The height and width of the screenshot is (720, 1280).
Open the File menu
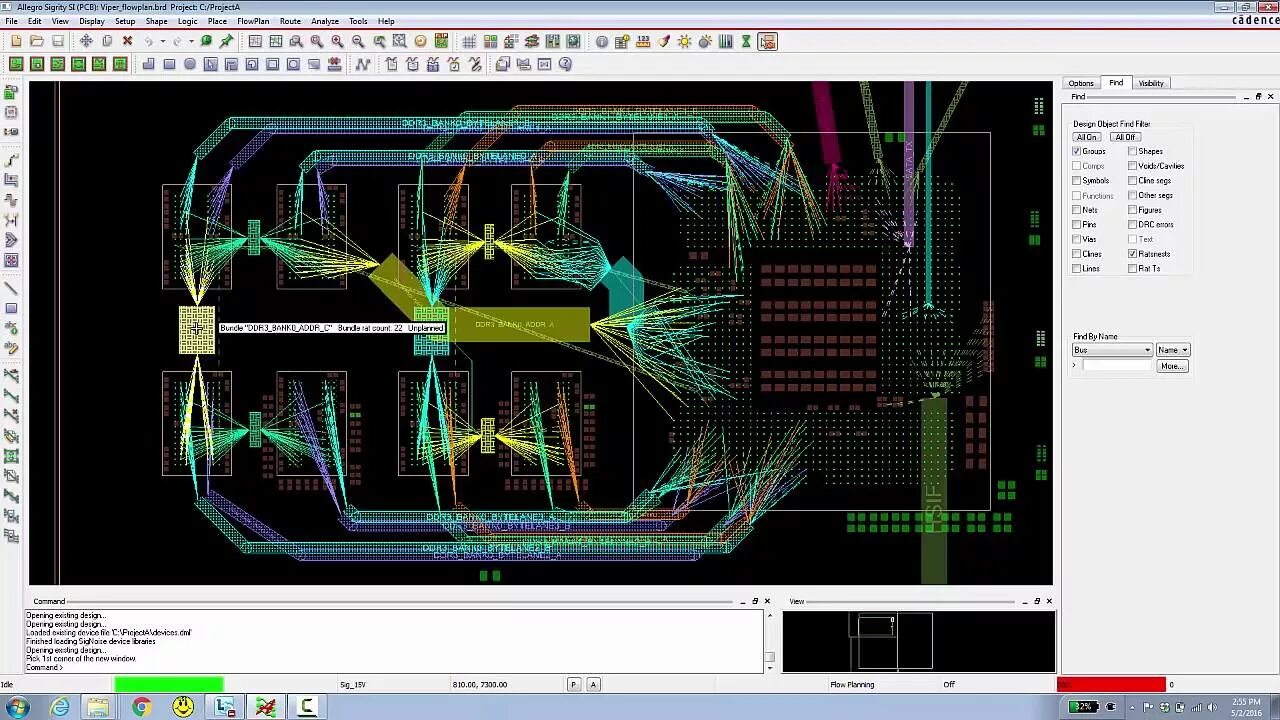[11, 21]
